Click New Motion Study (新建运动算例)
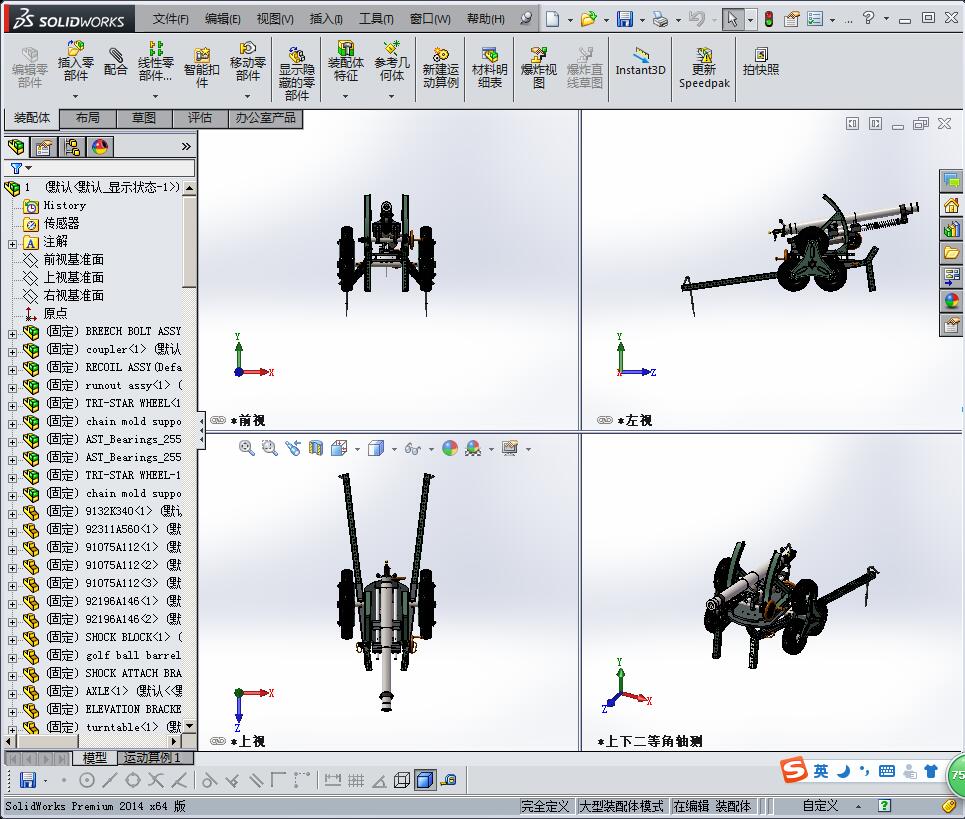The height and width of the screenshot is (819, 965). (441, 68)
